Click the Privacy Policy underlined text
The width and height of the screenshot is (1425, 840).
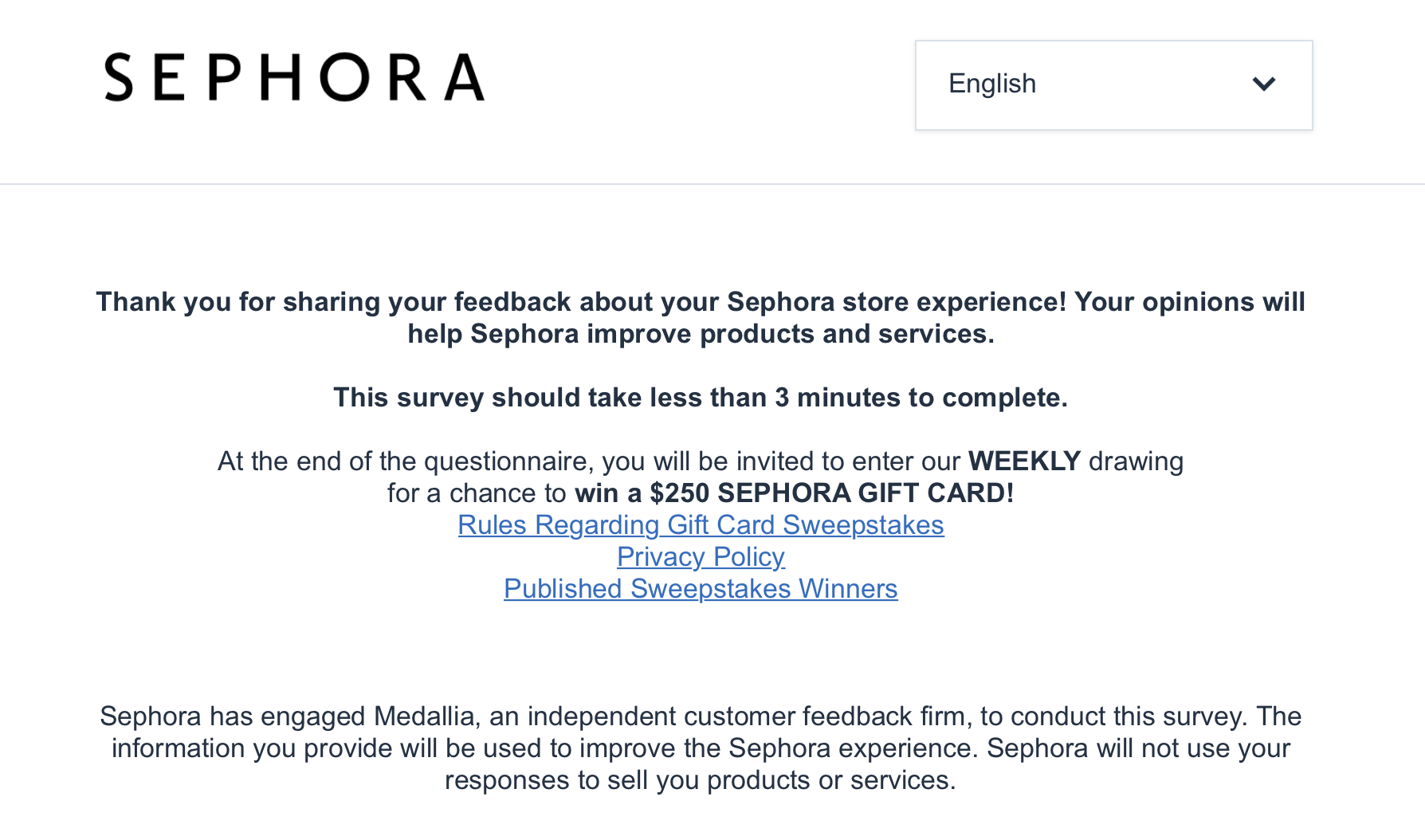[700, 557]
